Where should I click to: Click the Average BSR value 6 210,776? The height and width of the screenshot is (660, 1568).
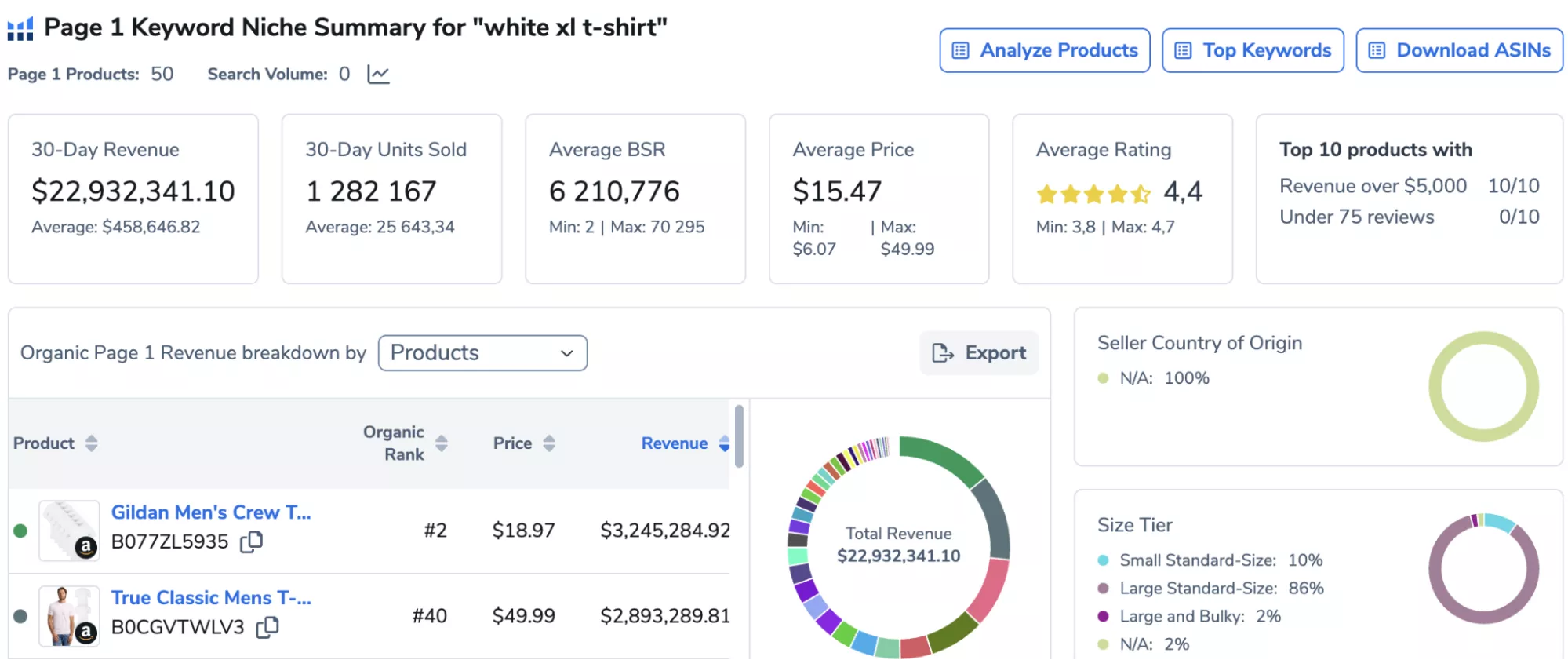click(614, 191)
